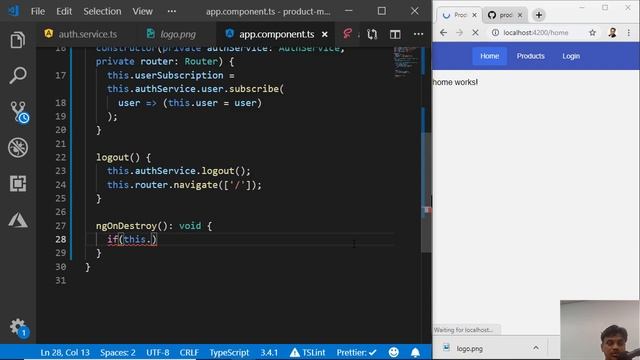
Task: Click the VS Code logo icon
Action: coord(13,11)
